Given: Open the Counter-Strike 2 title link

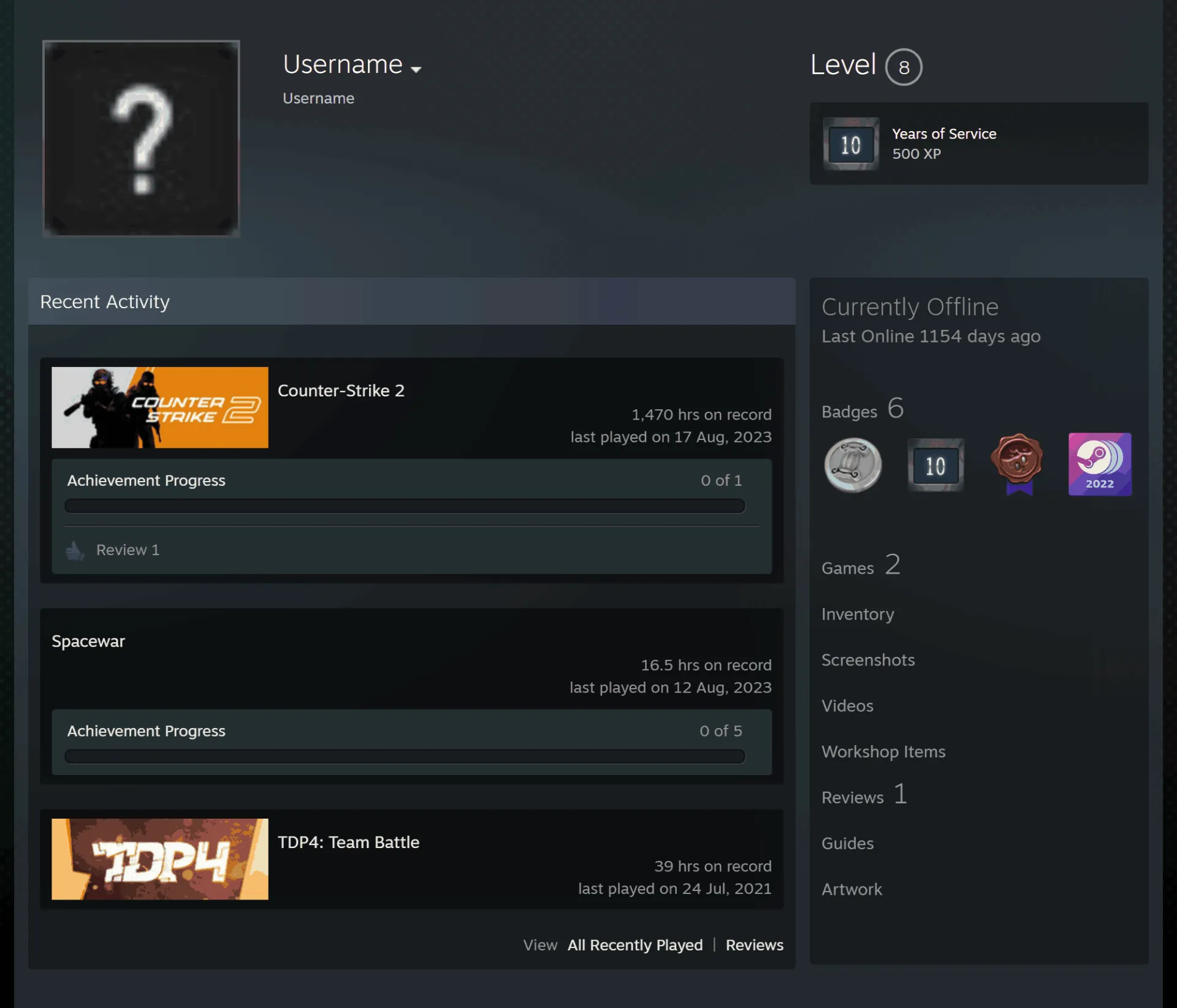Looking at the screenshot, I should tap(341, 390).
